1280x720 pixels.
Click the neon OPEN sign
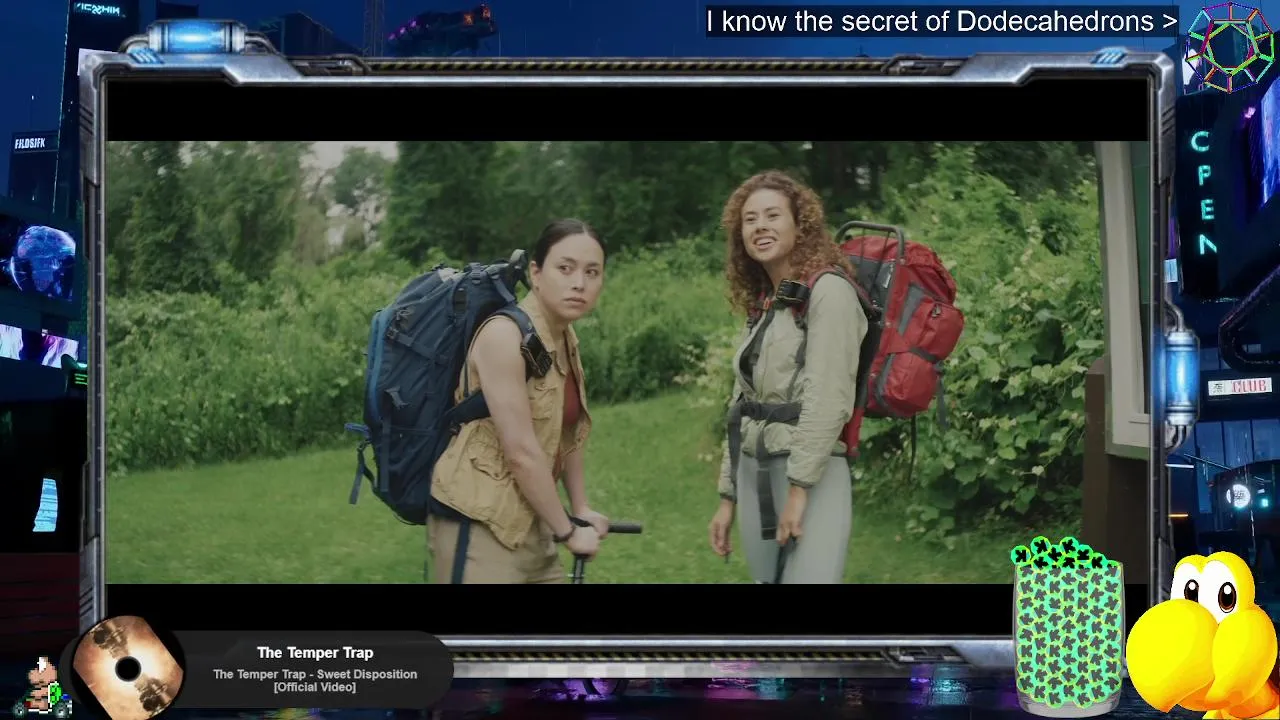1205,192
